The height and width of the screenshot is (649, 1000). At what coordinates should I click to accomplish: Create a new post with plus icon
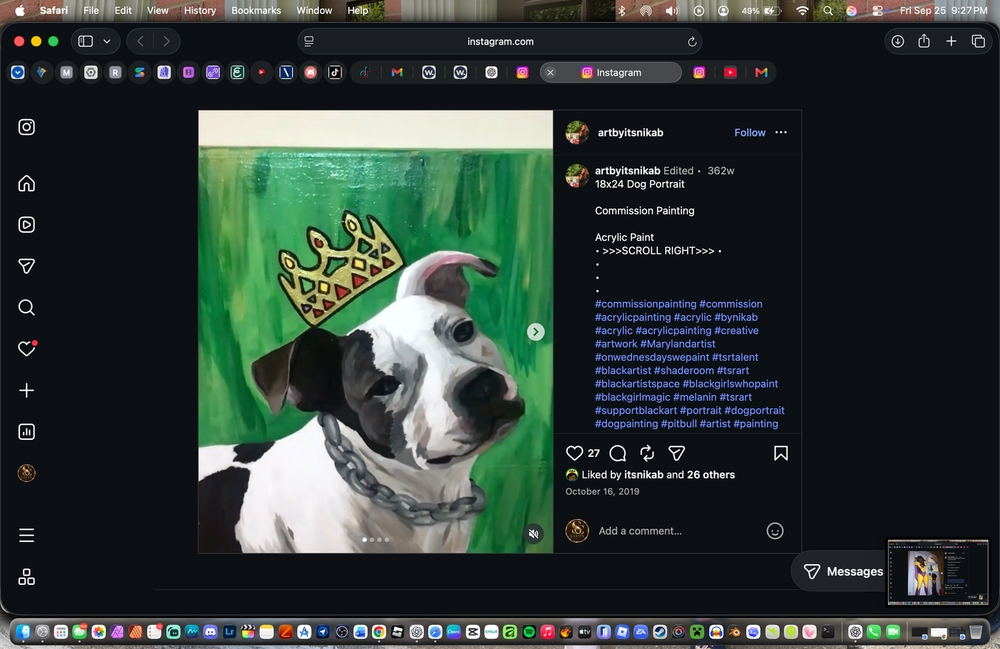click(x=26, y=390)
